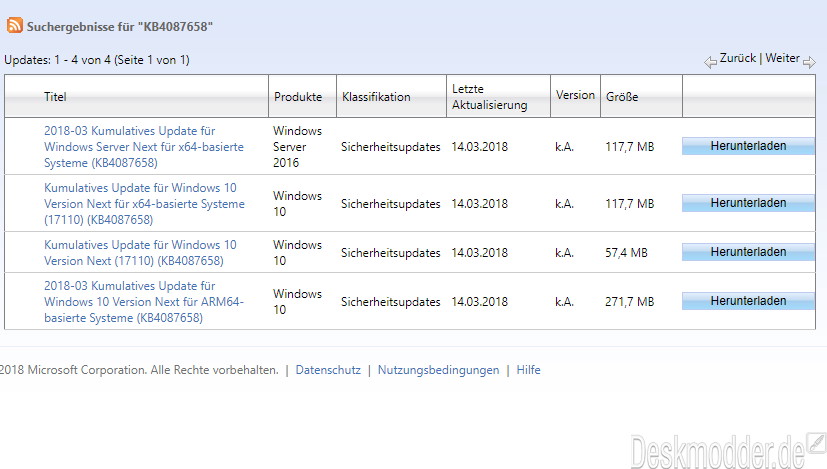Screen dimensions: 827x469
Task: Click the orange RSS feed icon
Action: 15,25
